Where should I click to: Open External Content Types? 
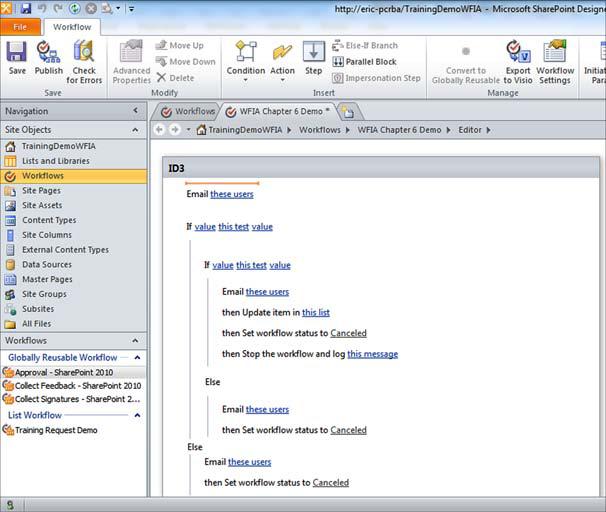(x=74, y=250)
